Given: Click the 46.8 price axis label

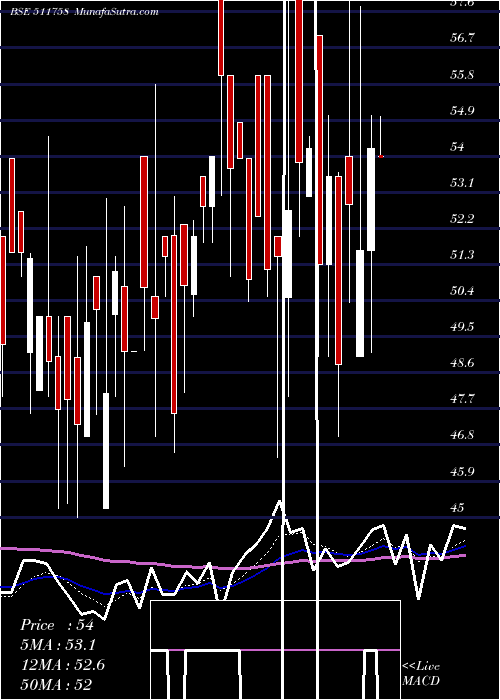Looking at the screenshot, I should 464,436.
